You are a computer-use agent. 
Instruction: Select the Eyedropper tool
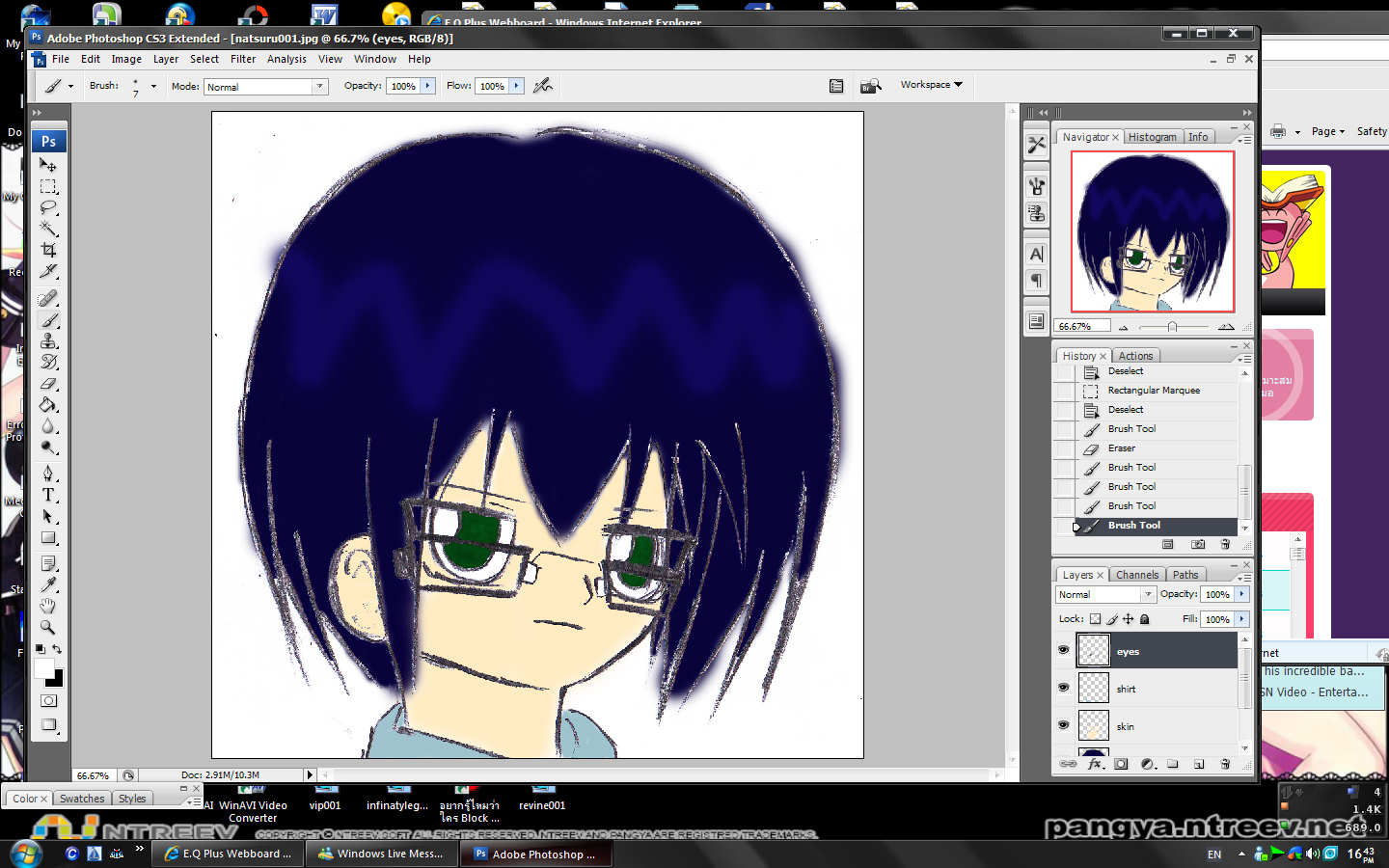tap(48, 584)
